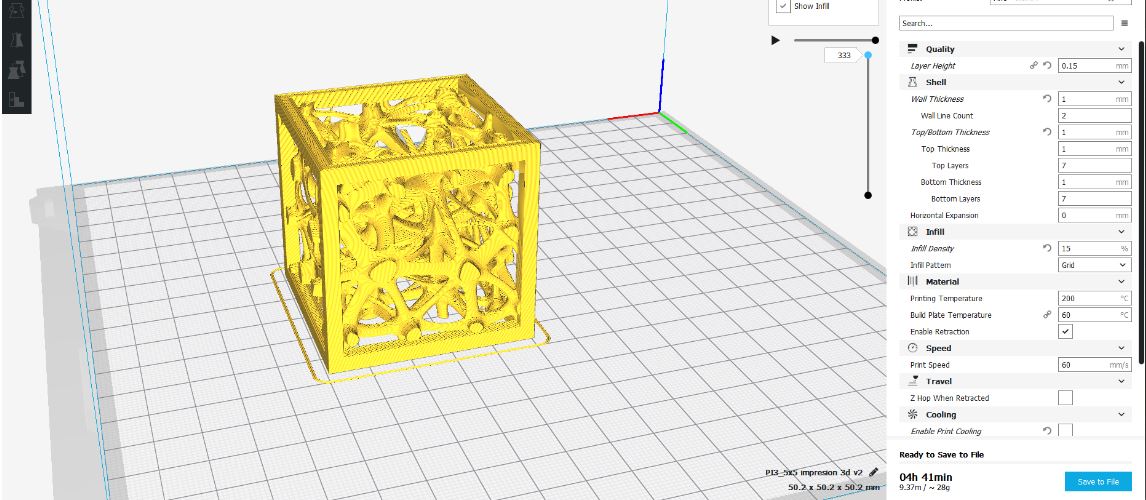The width and height of the screenshot is (1146, 500).
Task: Edit the job name with the pencil icon
Action: tap(873, 472)
